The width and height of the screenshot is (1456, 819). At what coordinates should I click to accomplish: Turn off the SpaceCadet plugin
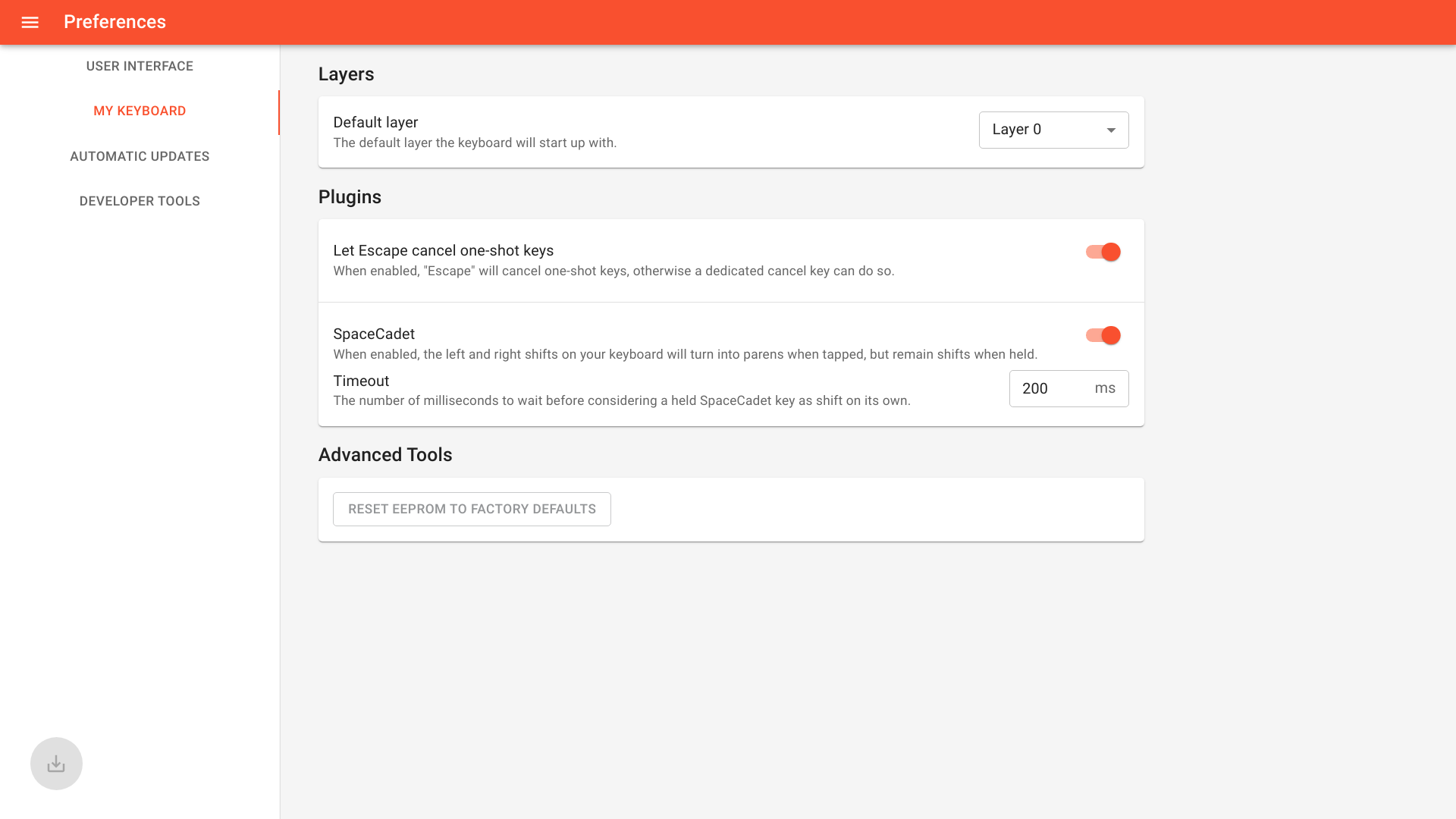(x=1102, y=334)
